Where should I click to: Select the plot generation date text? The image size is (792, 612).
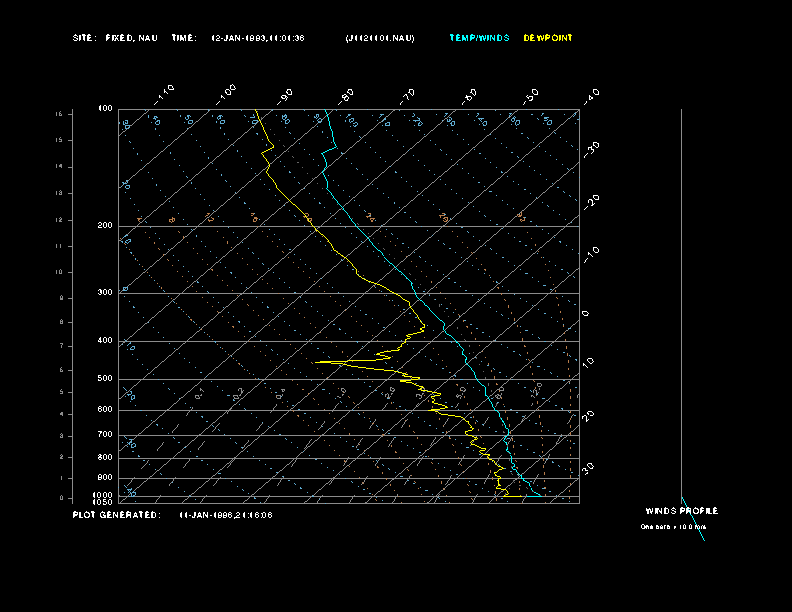(226, 515)
